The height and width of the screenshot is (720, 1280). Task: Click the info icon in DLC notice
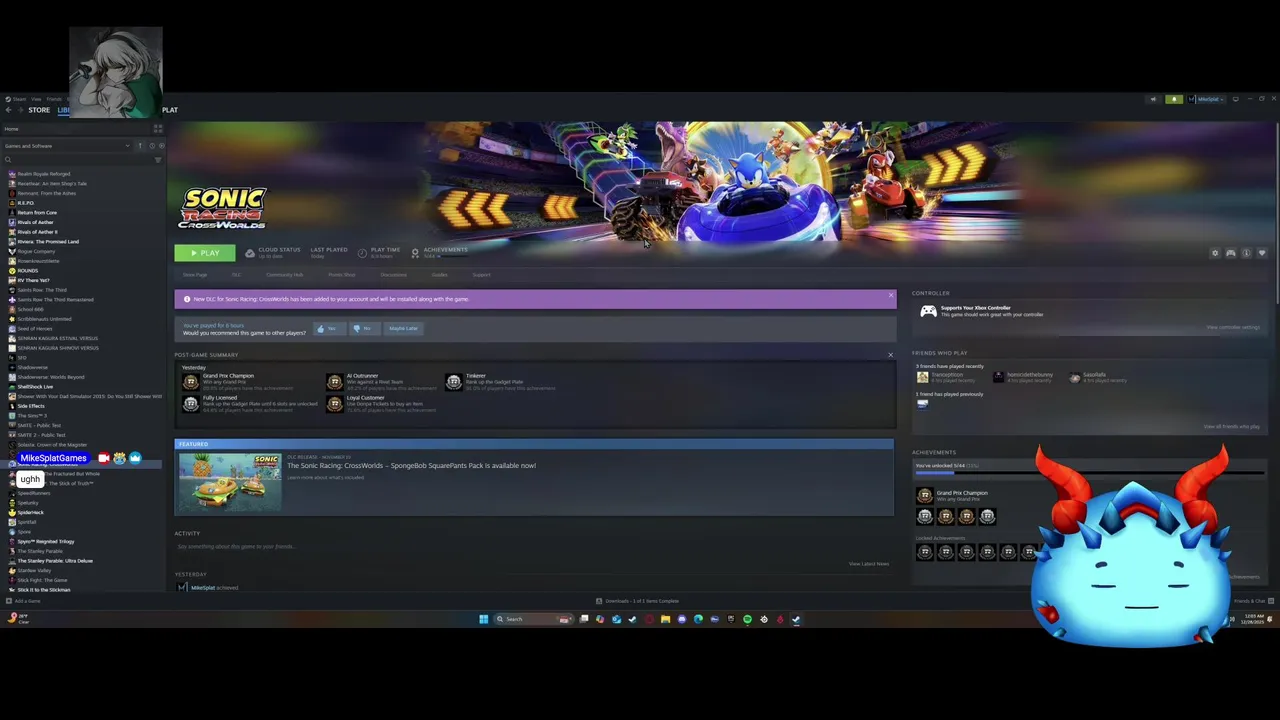click(x=187, y=299)
